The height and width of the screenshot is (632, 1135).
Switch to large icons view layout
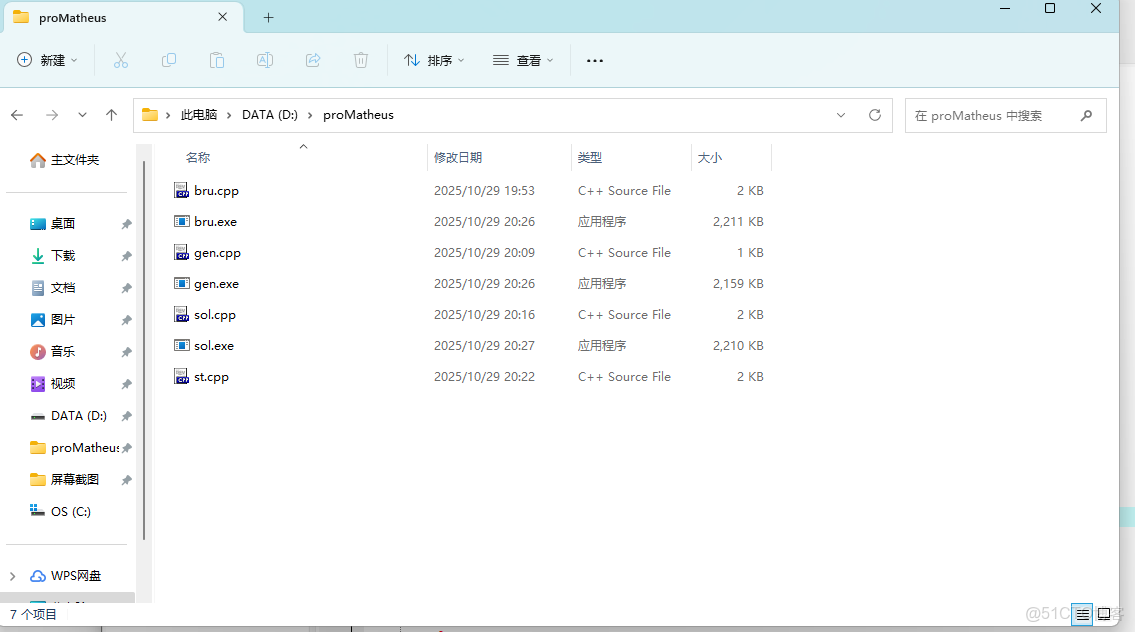1104,615
